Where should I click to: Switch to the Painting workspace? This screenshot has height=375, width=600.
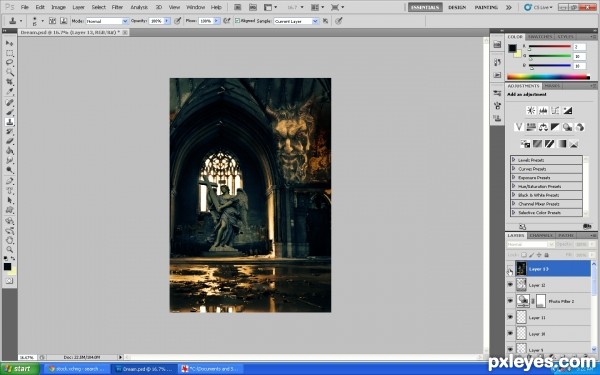tap(486, 7)
